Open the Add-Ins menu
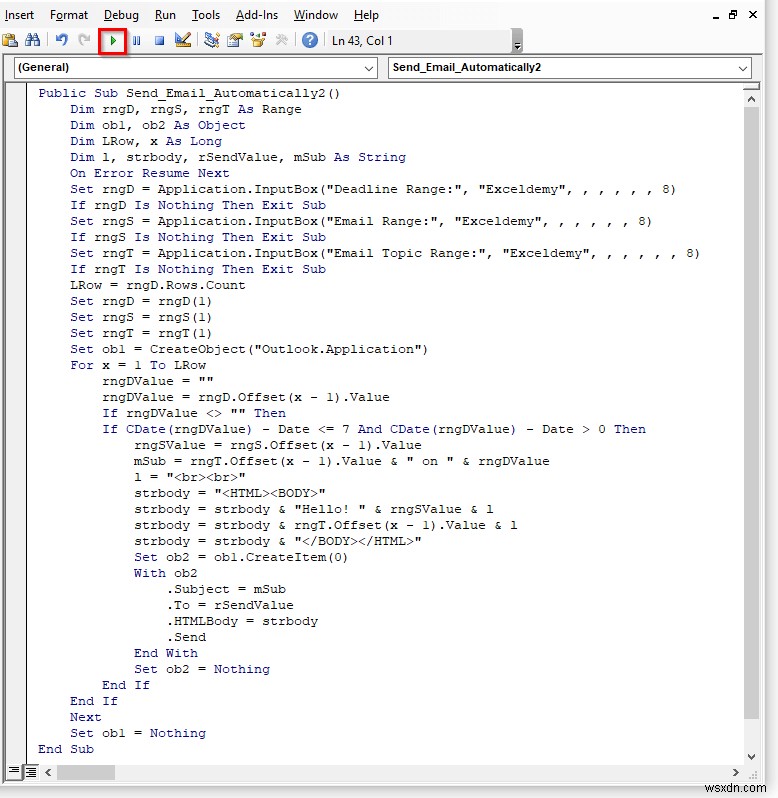This screenshot has width=778, height=798. tap(257, 15)
